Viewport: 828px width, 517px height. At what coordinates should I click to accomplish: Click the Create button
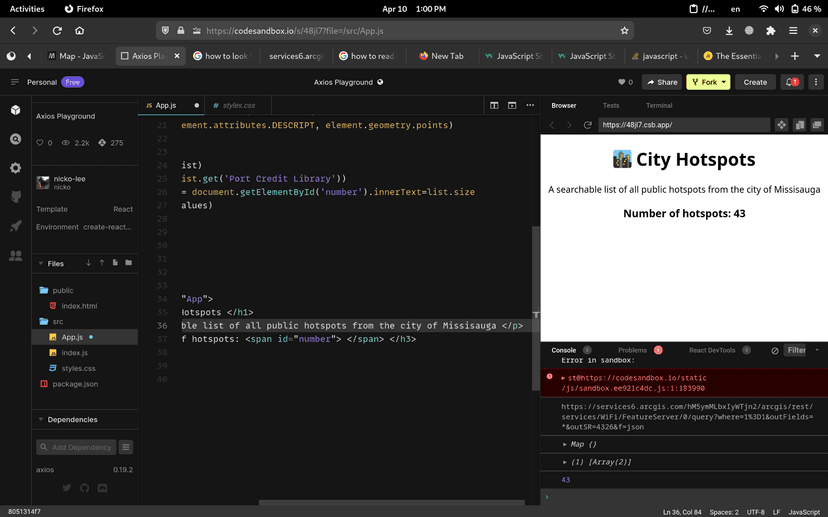pyautogui.click(x=755, y=82)
